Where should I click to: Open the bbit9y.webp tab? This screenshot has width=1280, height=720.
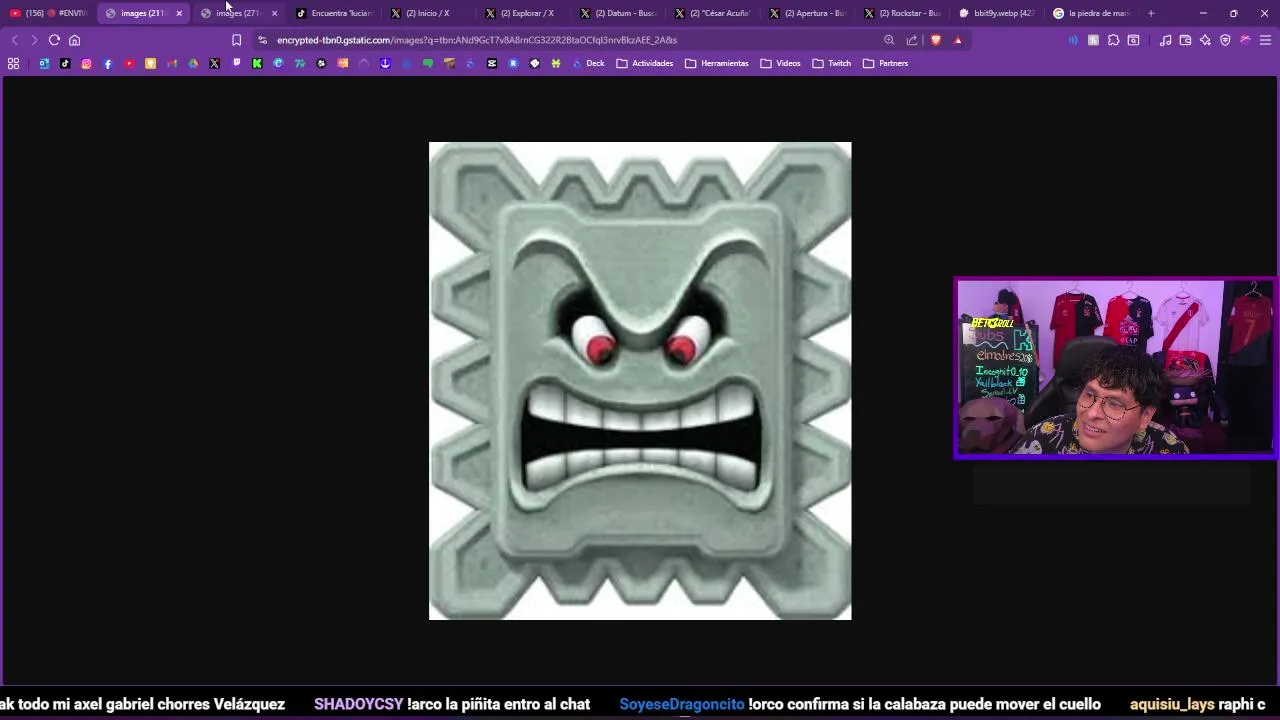click(998, 13)
